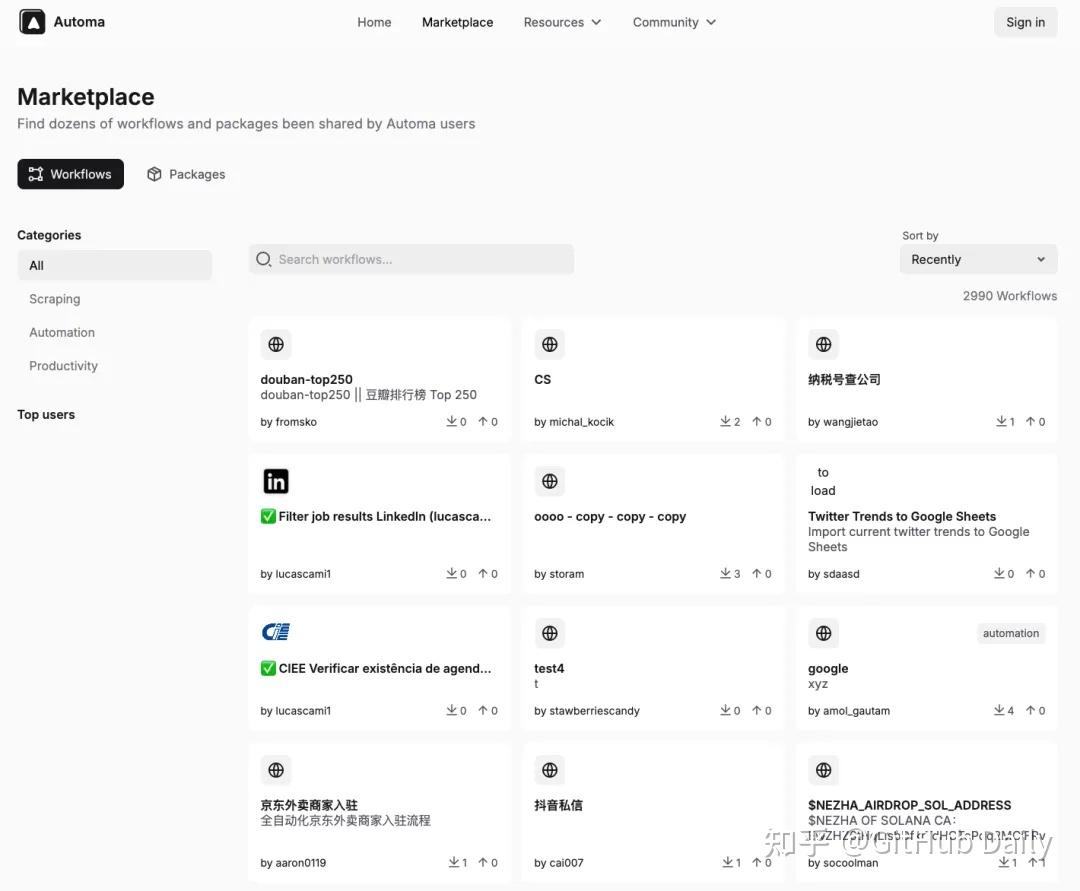Select the Productivity category filter

(64, 366)
